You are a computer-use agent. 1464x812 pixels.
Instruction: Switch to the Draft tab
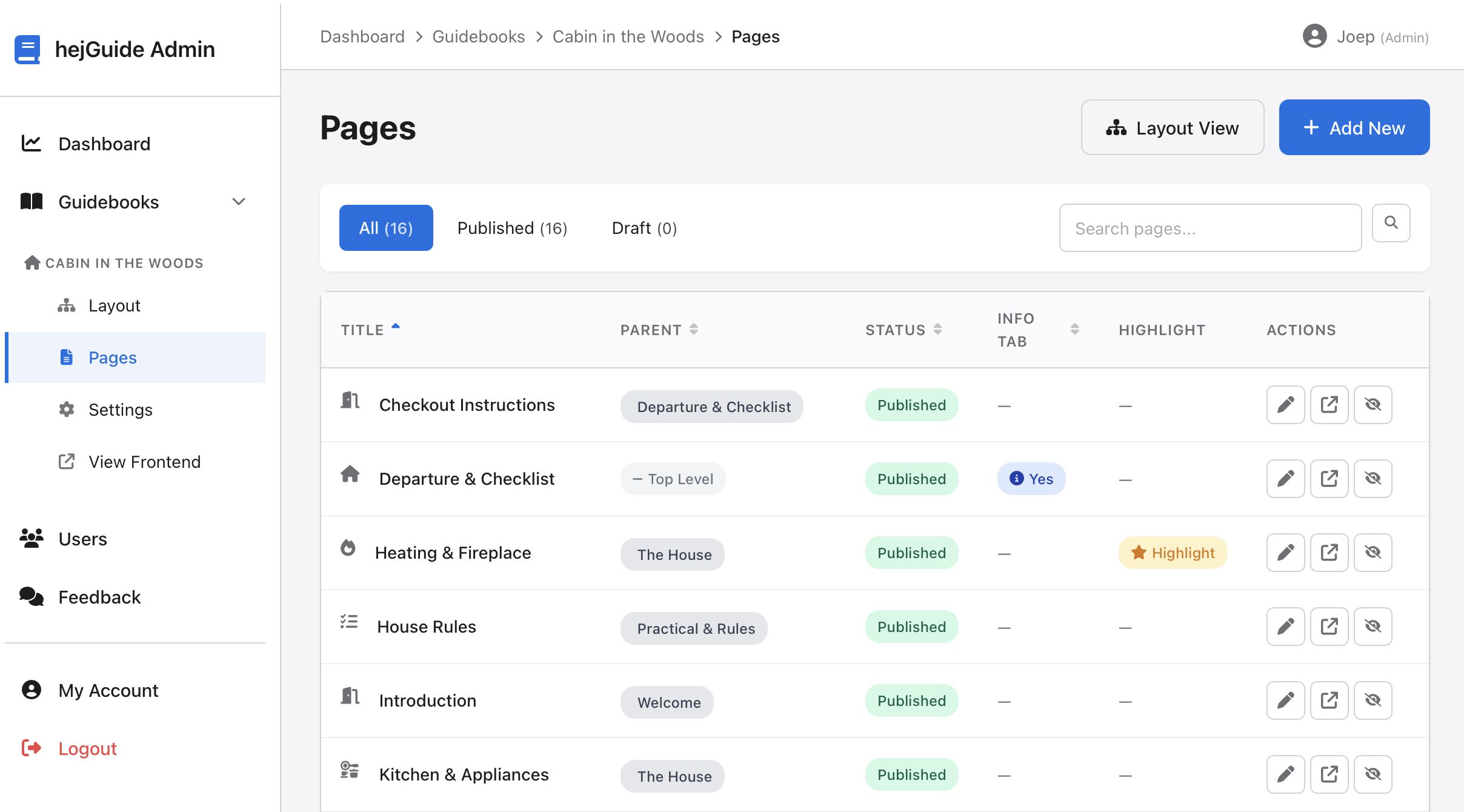point(644,228)
